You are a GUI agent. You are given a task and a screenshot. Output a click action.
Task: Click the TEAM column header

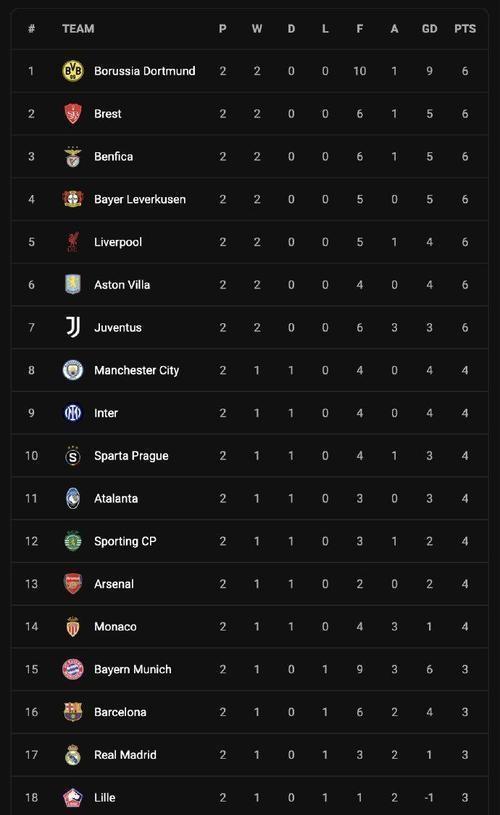click(78, 29)
